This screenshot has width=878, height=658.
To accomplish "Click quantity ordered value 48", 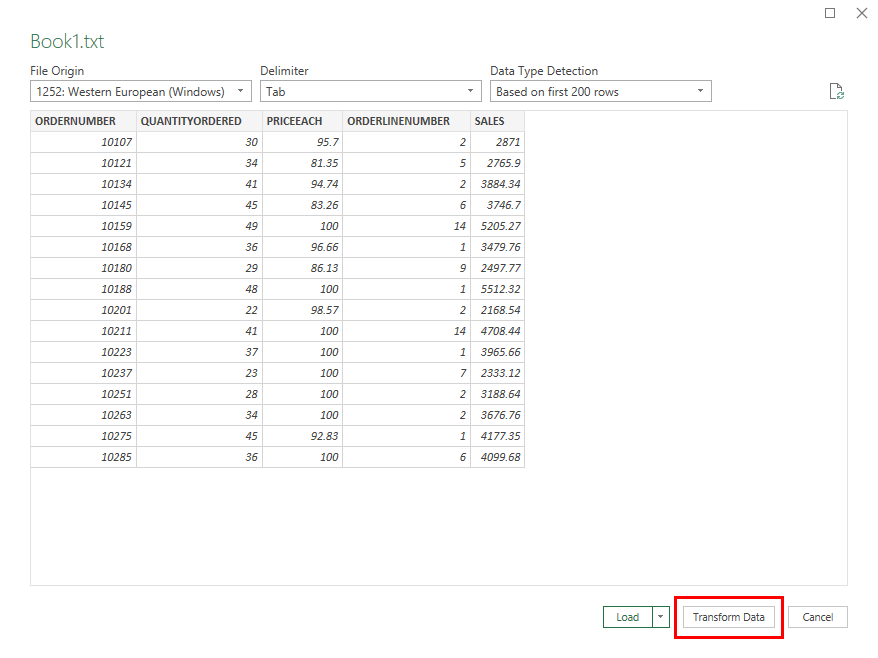I will [x=199, y=289].
